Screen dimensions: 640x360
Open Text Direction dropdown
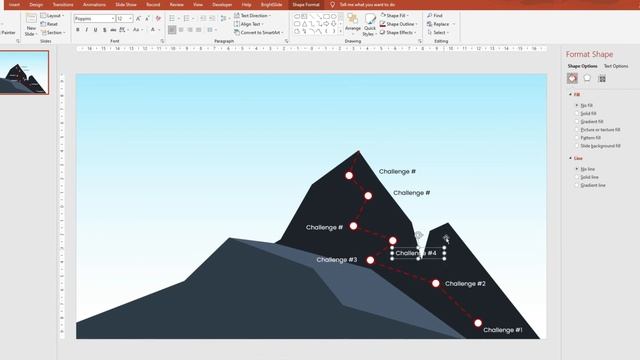253,16
